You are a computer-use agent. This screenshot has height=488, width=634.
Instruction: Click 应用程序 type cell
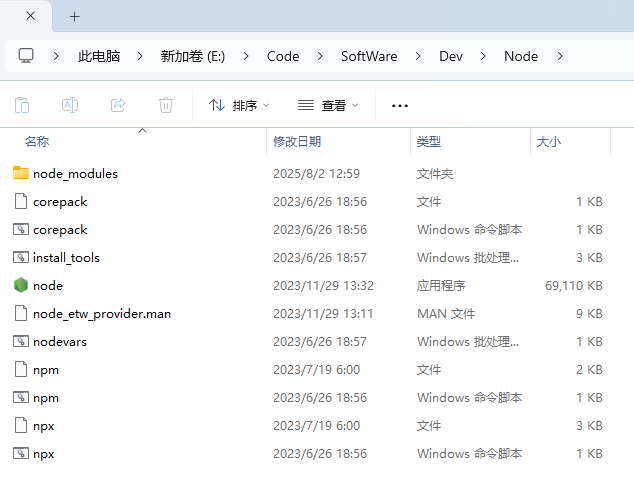click(441, 285)
